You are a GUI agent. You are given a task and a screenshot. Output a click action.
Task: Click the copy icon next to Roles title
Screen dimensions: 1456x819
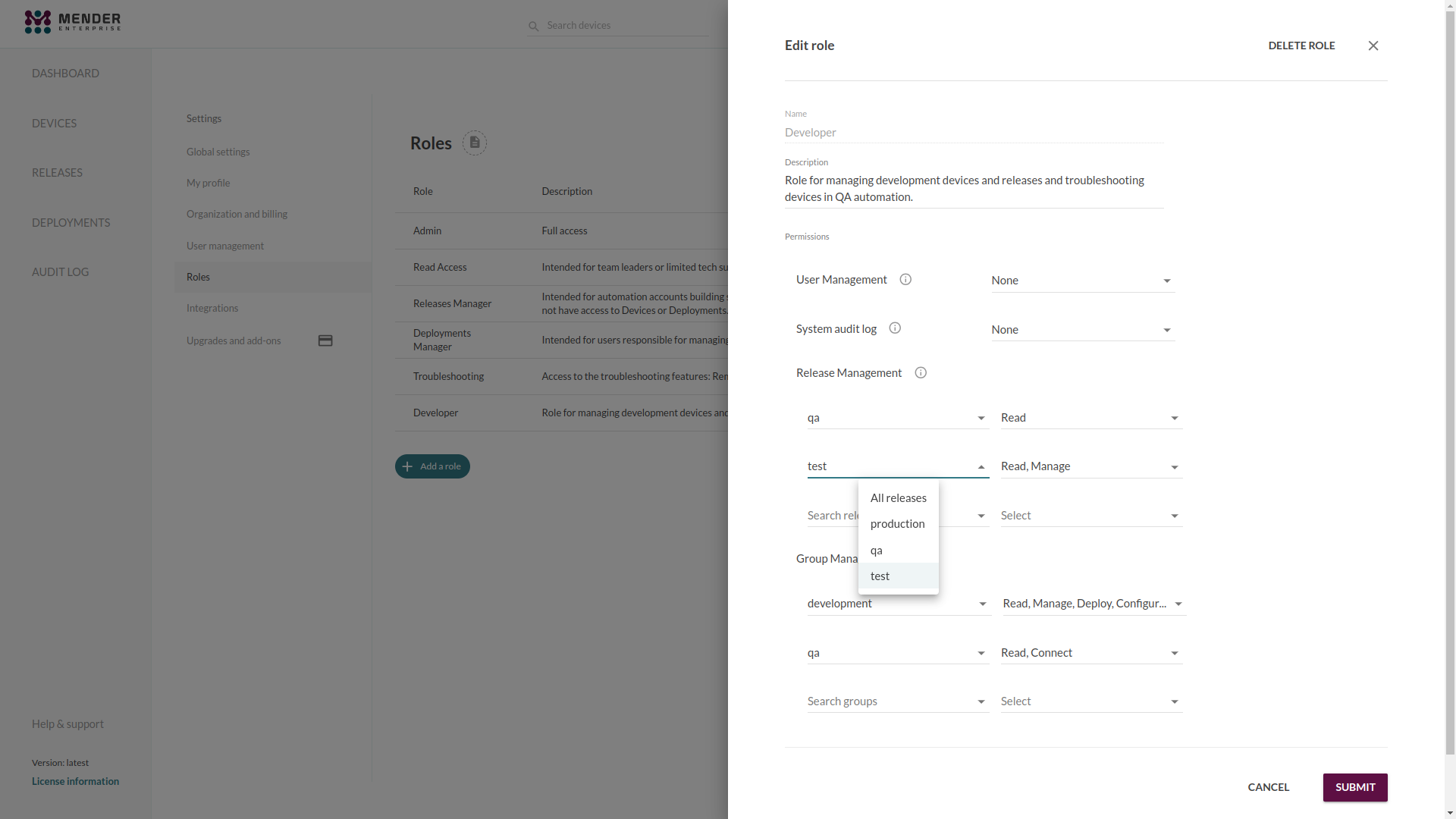[x=474, y=142]
